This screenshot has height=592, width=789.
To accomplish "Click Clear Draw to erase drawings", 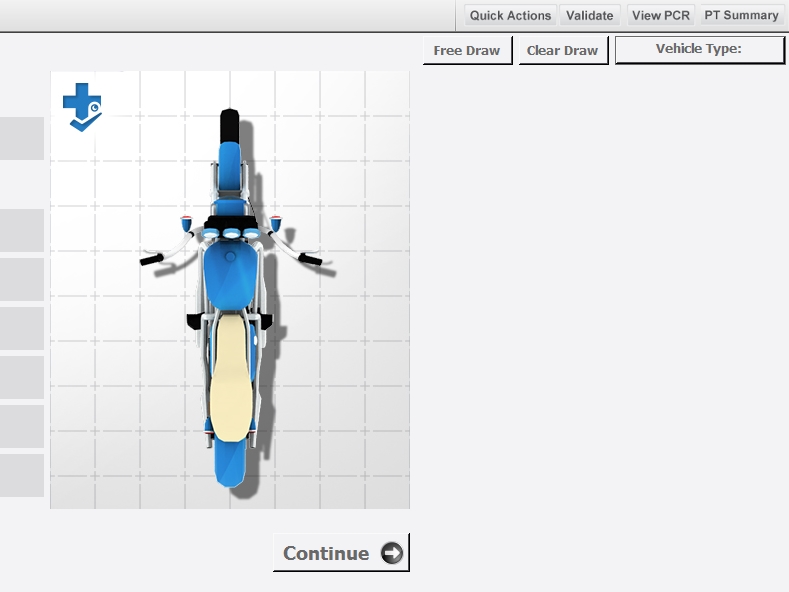I will click(563, 50).
